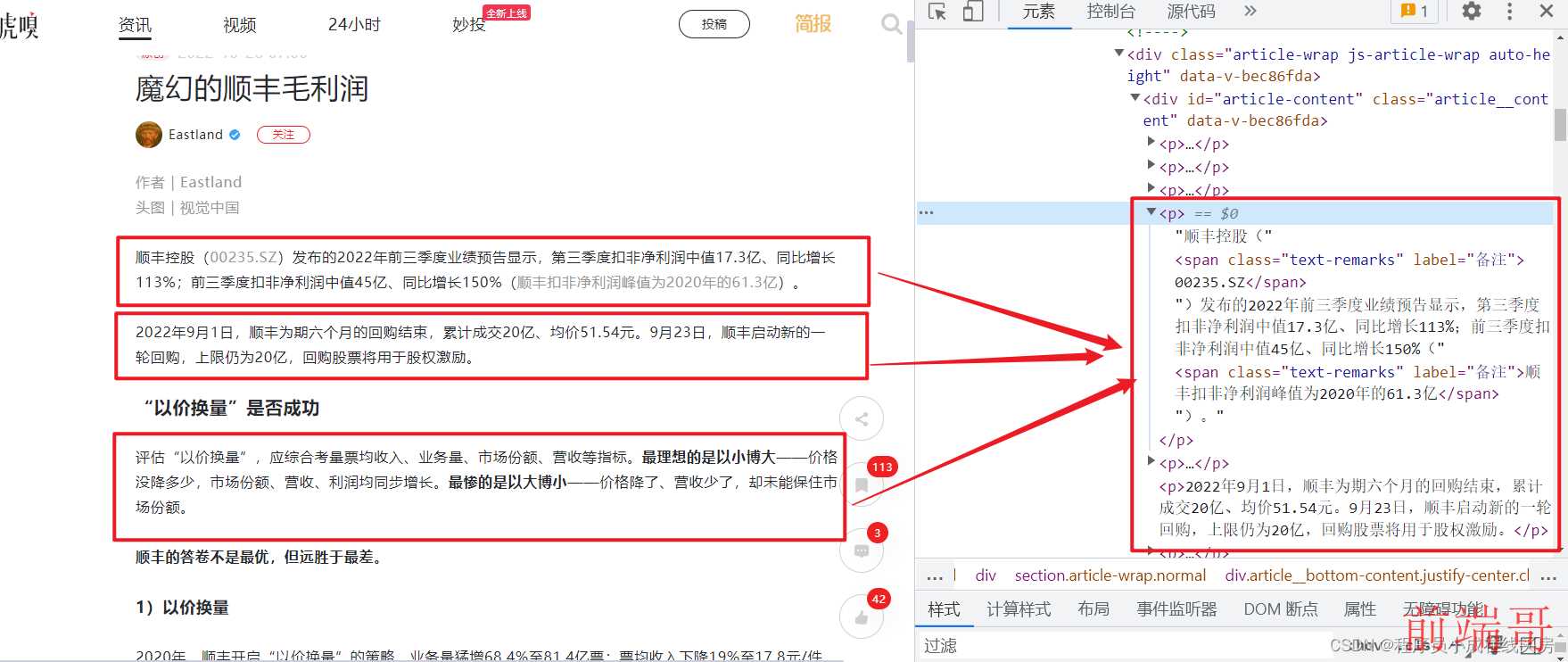Click the 关注 follow button
The width and height of the screenshot is (1568, 662).
284,135
